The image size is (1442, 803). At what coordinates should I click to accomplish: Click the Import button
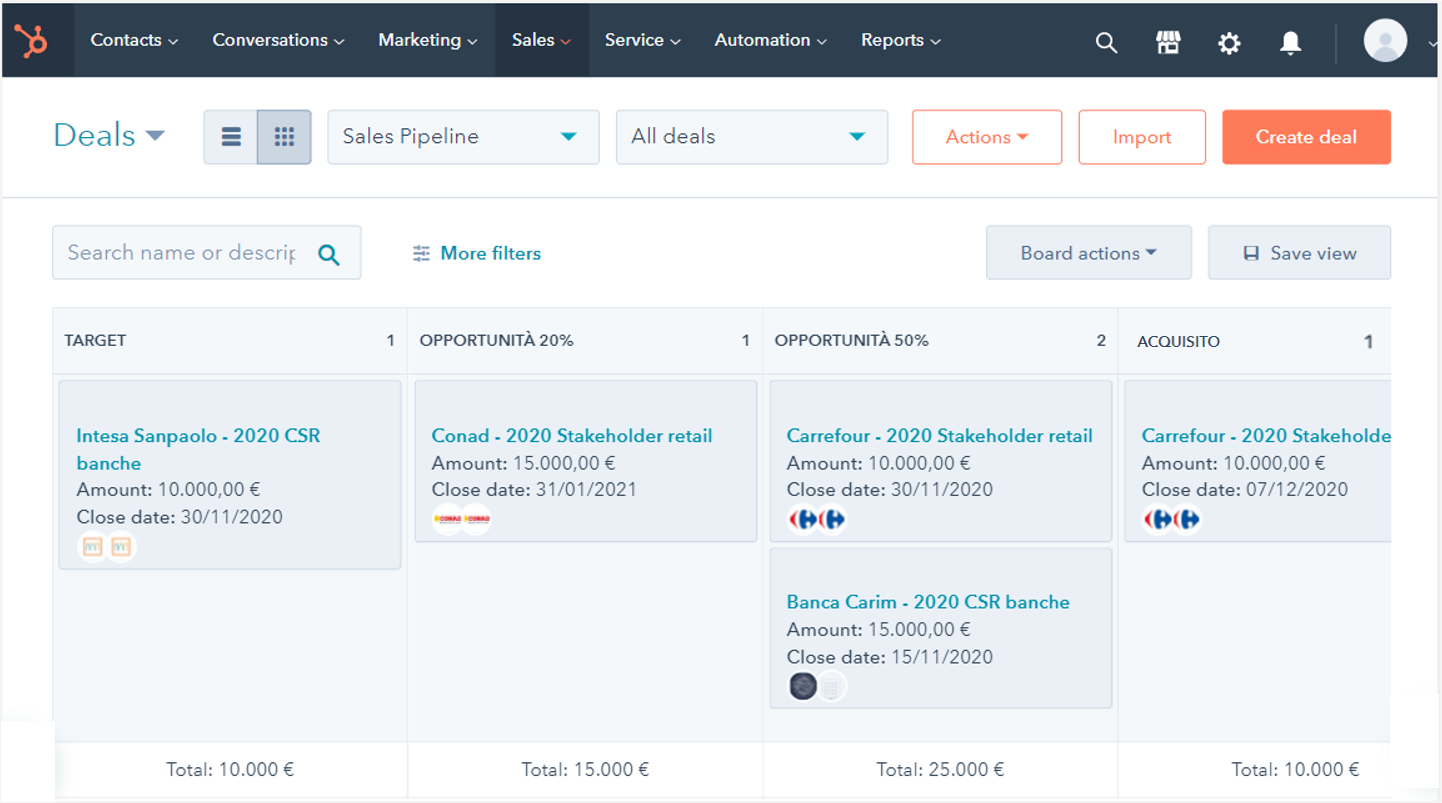click(x=1142, y=137)
